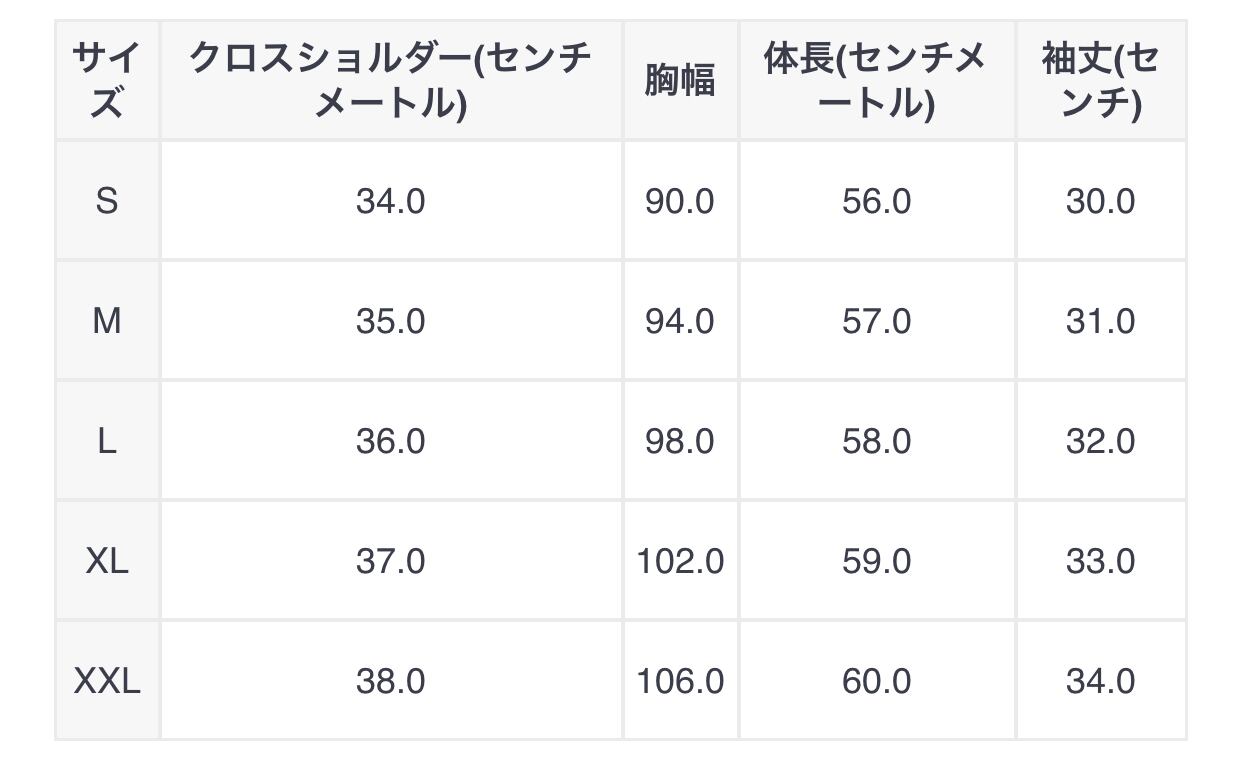Select the 袖丈 column header

coord(1100,80)
